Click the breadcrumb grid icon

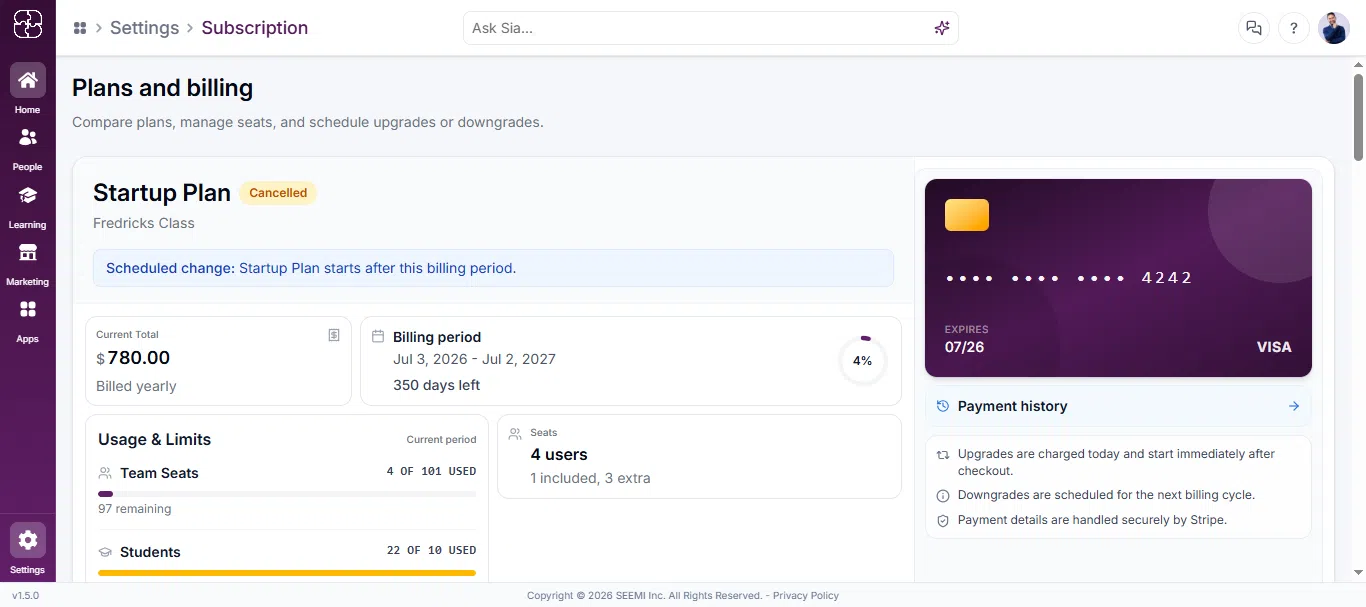80,28
